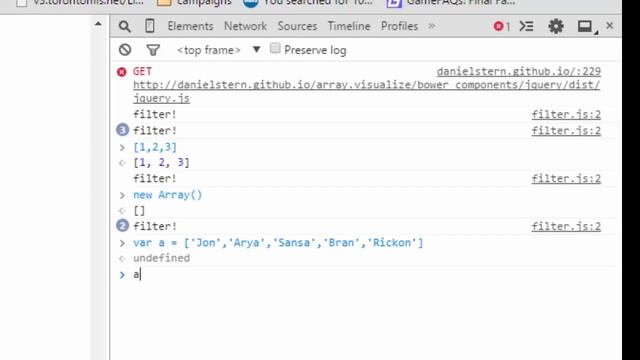Expand more DevTools tabs chevron
This screenshot has height=360, width=640.
[x=431, y=26]
